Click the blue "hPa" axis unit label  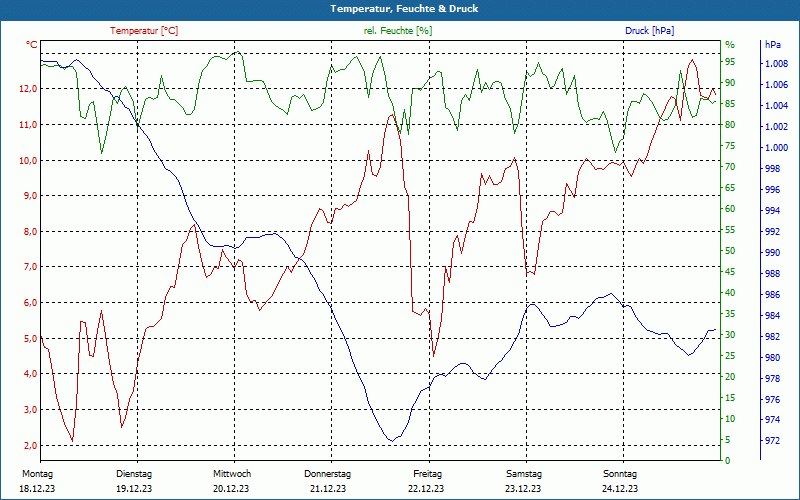pos(773,45)
